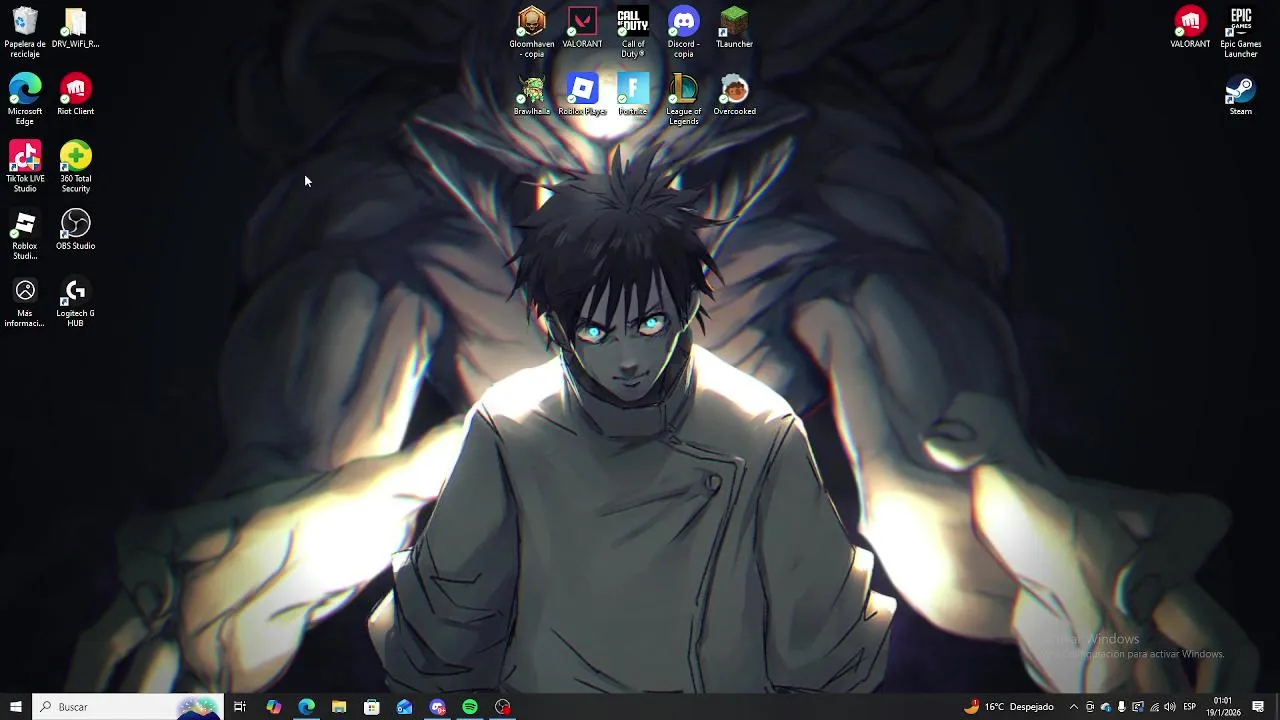This screenshot has width=1280, height=720.
Task: Select the Riot Client desktop shortcut
Action: [x=75, y=95]
